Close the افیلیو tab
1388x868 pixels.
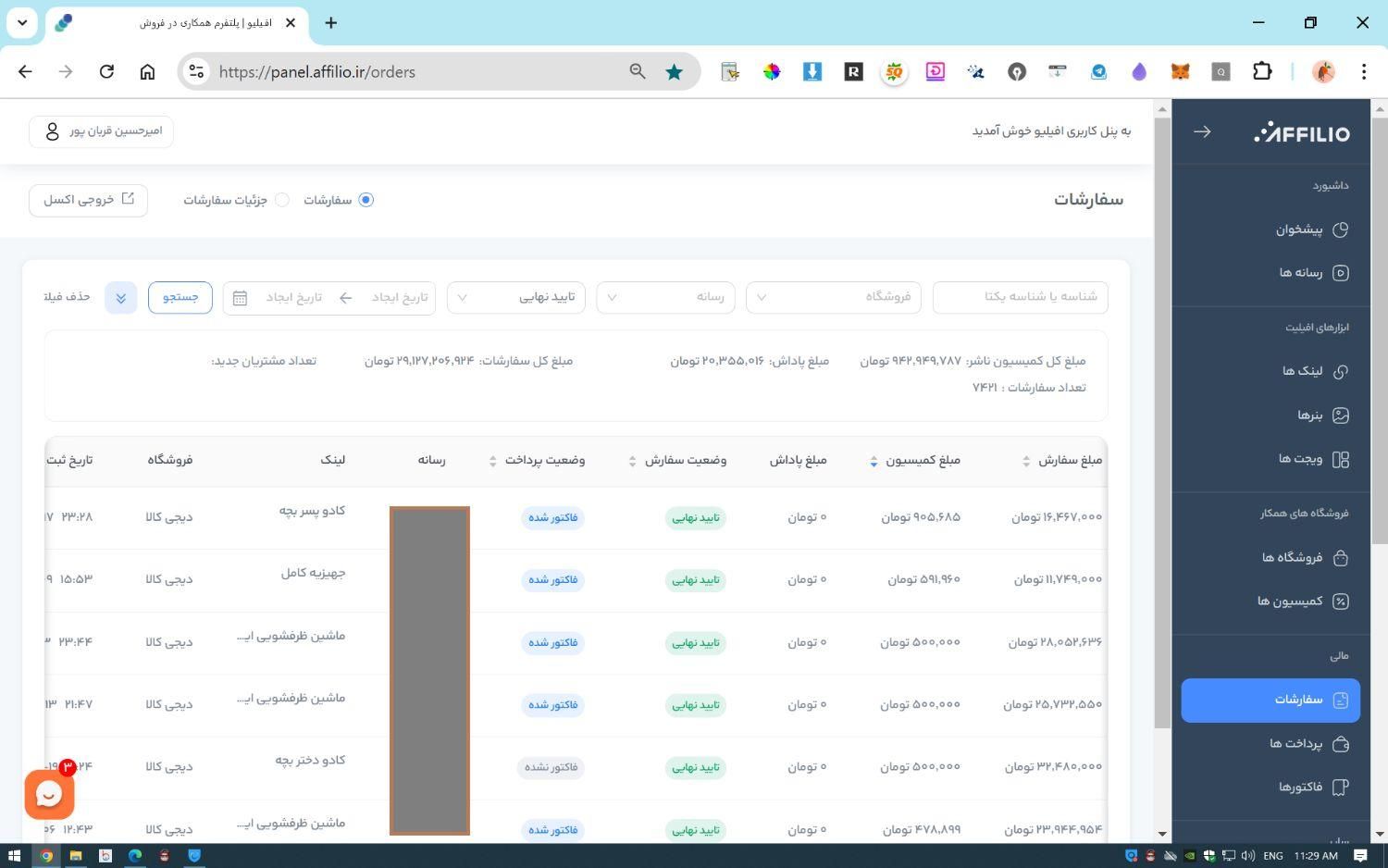[x=291, y=22]
